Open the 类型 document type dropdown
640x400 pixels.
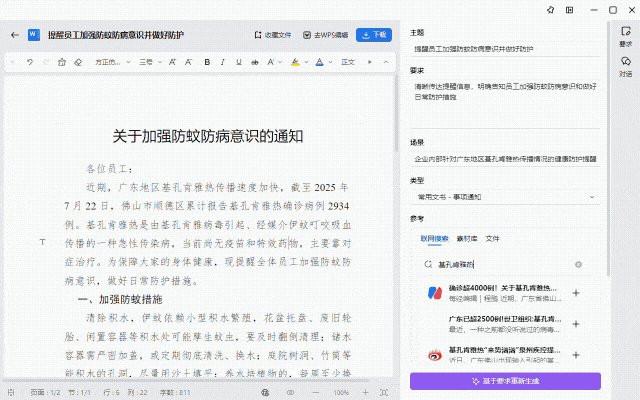[505, 197]
